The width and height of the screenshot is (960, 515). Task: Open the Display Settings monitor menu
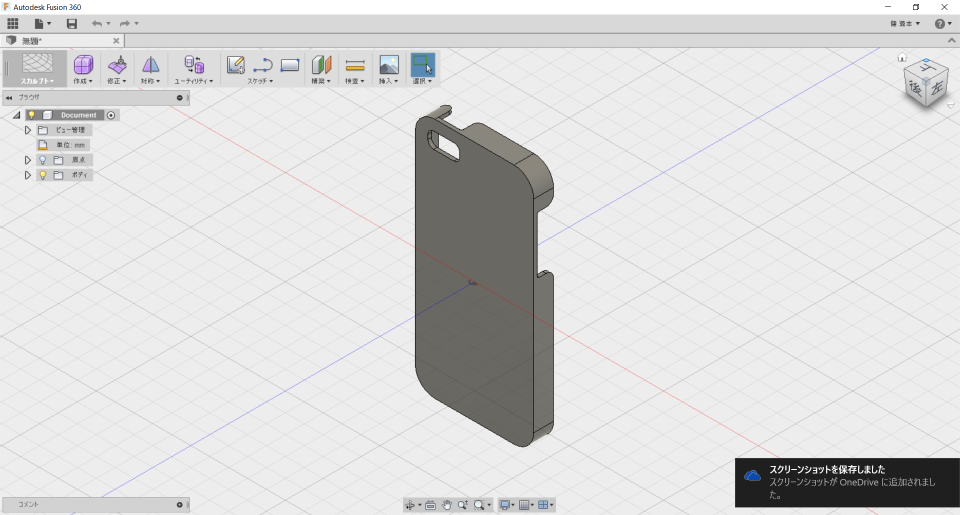point(505,505)
